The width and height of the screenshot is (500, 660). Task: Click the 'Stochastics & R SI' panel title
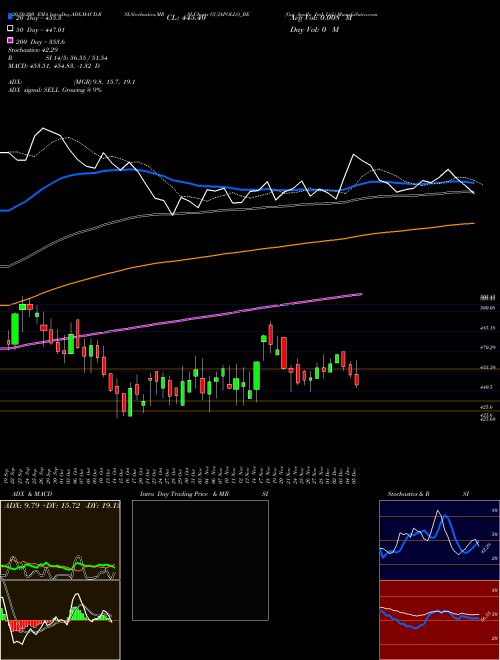coord(428,494)
